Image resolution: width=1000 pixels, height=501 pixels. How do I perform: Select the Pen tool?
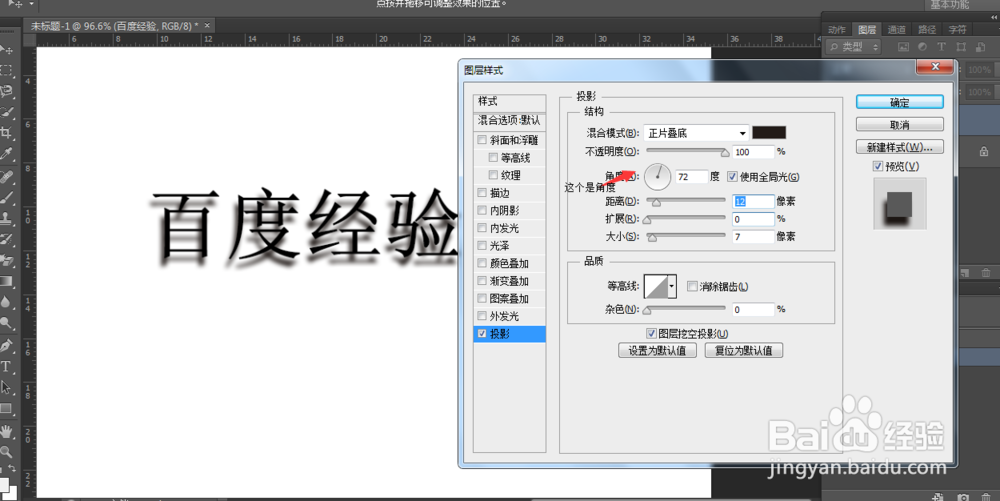(x=6, y=345)
